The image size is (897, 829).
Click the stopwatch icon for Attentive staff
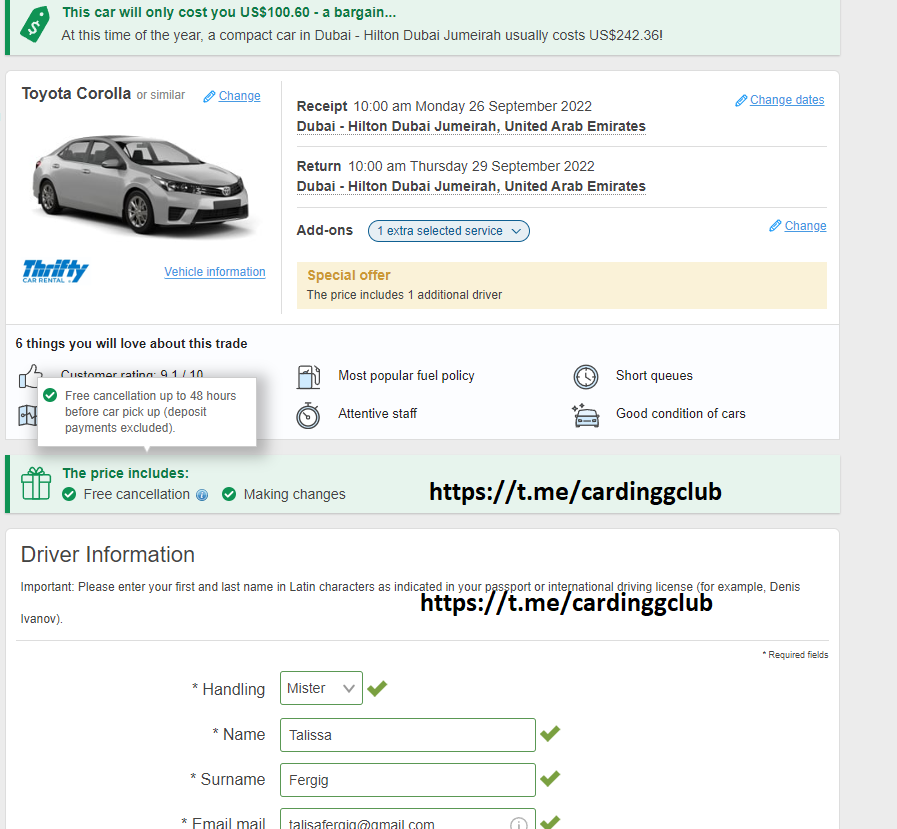(308, 415)
